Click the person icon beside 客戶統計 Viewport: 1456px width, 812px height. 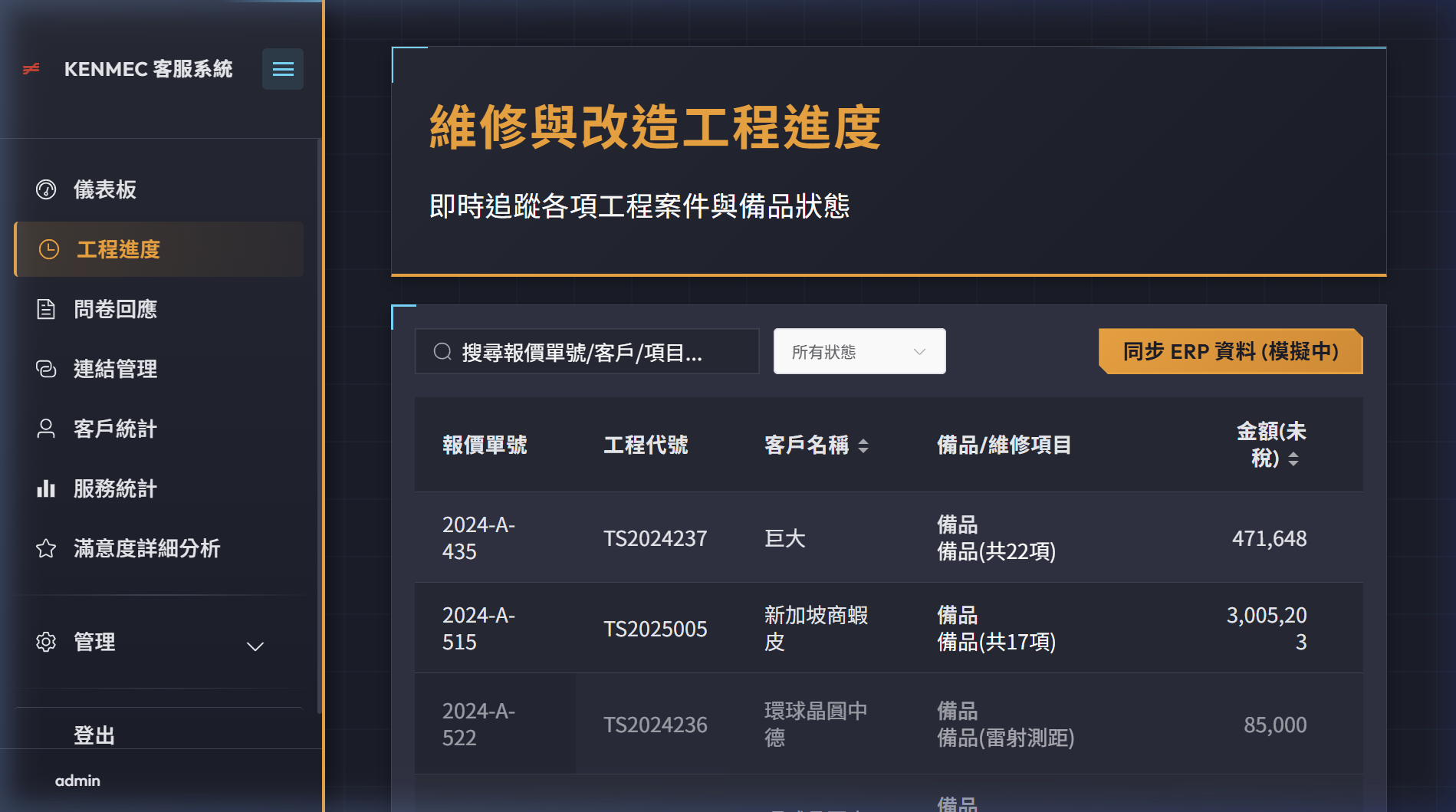click(46, 429)
